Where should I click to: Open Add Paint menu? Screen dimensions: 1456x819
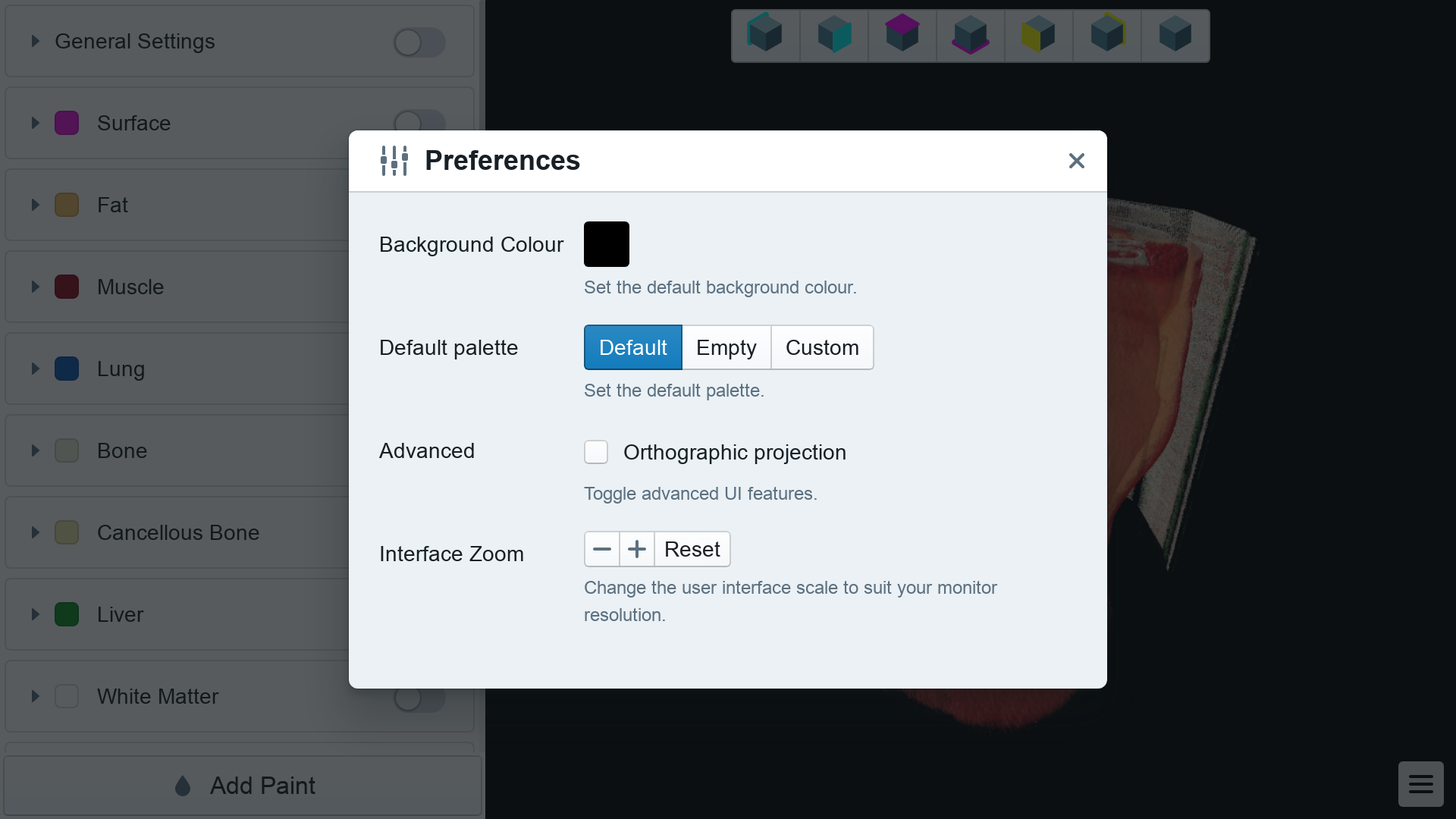(241, 786)
